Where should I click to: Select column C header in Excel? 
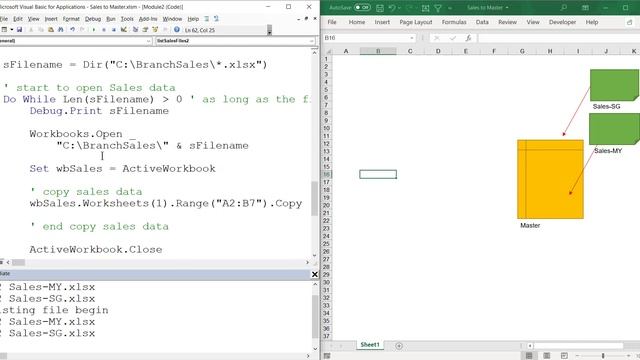(410, 51)
